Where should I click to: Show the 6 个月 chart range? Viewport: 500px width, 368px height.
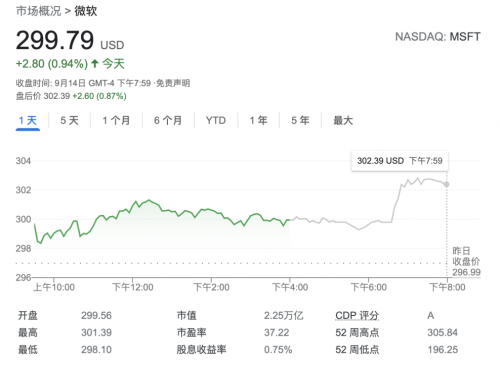click(168, 120)
